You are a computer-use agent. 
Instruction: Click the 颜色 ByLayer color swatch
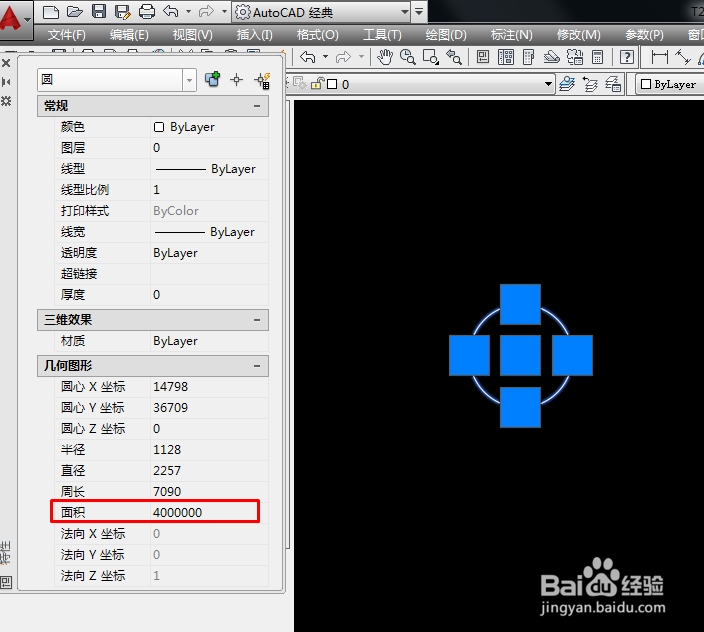pos(158,127)
